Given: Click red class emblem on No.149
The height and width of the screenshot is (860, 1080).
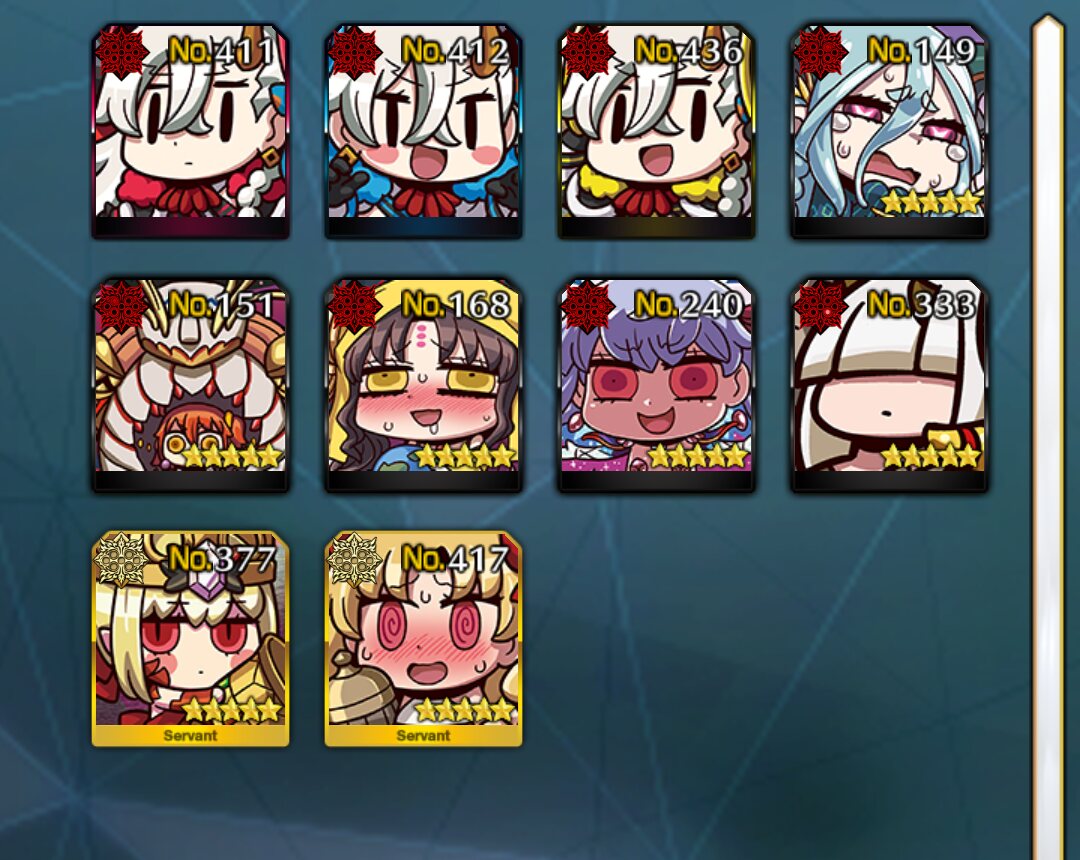Looking at the screenshot, I should coord(820,52).
